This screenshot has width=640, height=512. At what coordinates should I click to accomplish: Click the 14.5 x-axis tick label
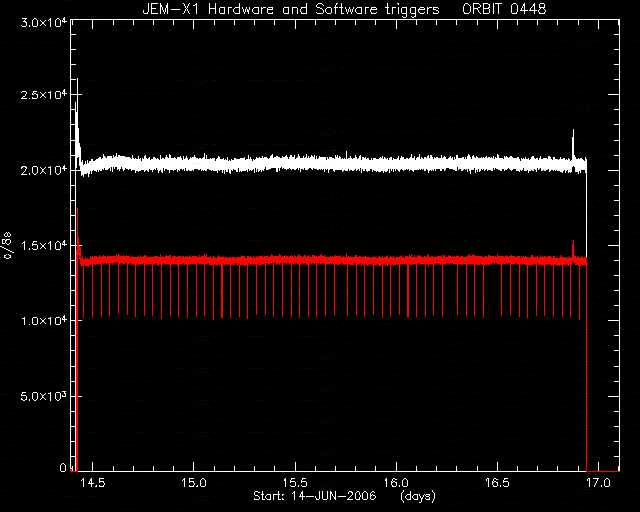93,483
